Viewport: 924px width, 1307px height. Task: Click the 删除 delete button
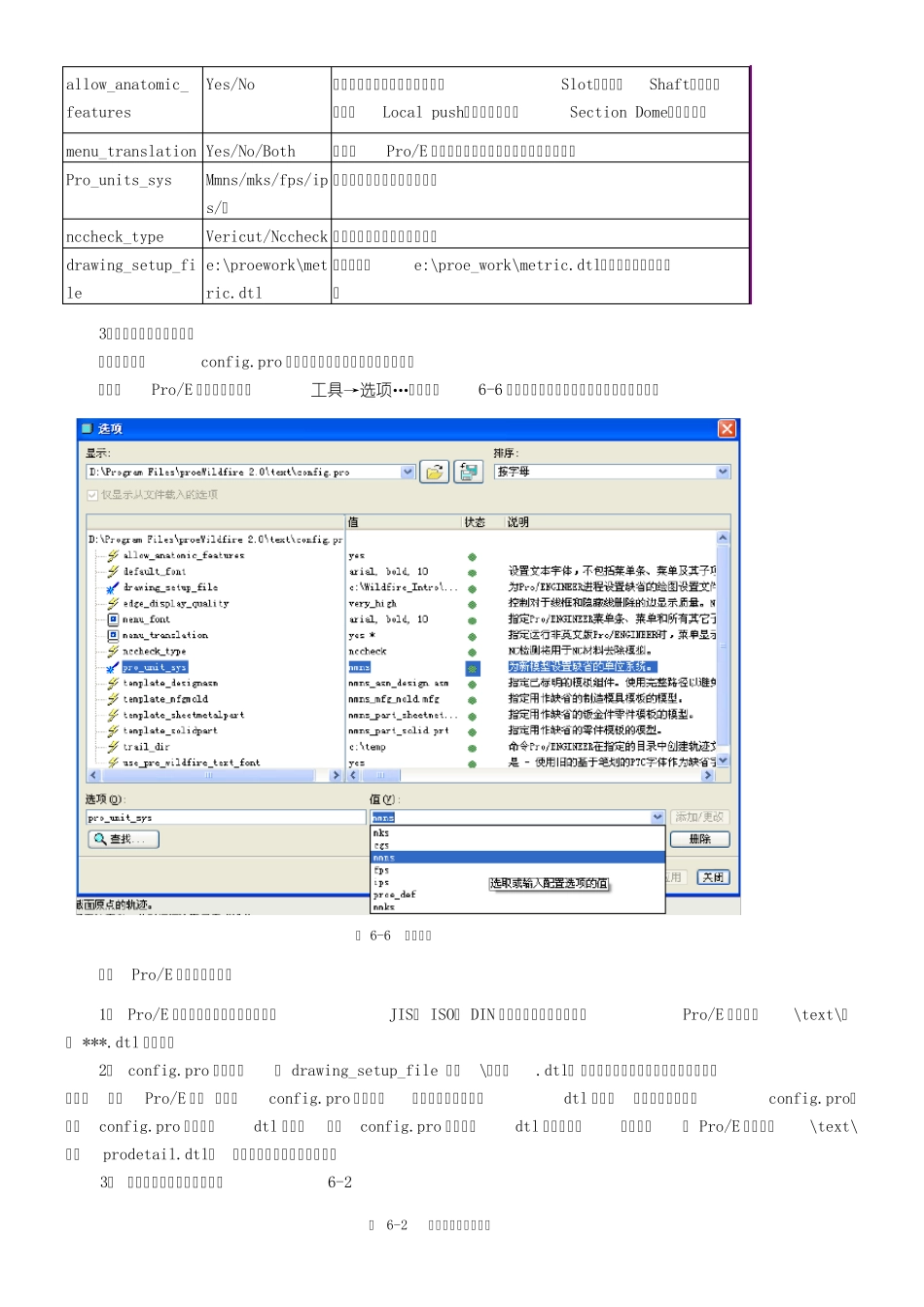coord(699,838)
